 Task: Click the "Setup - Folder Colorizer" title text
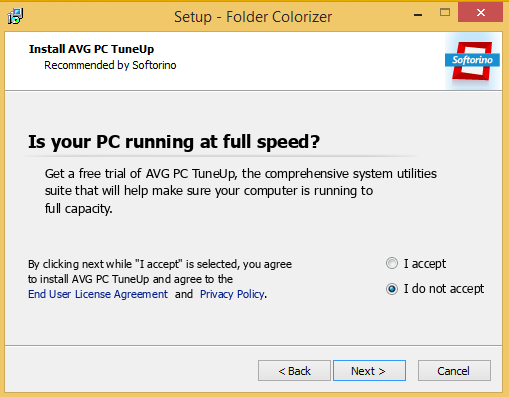[253, 17]
